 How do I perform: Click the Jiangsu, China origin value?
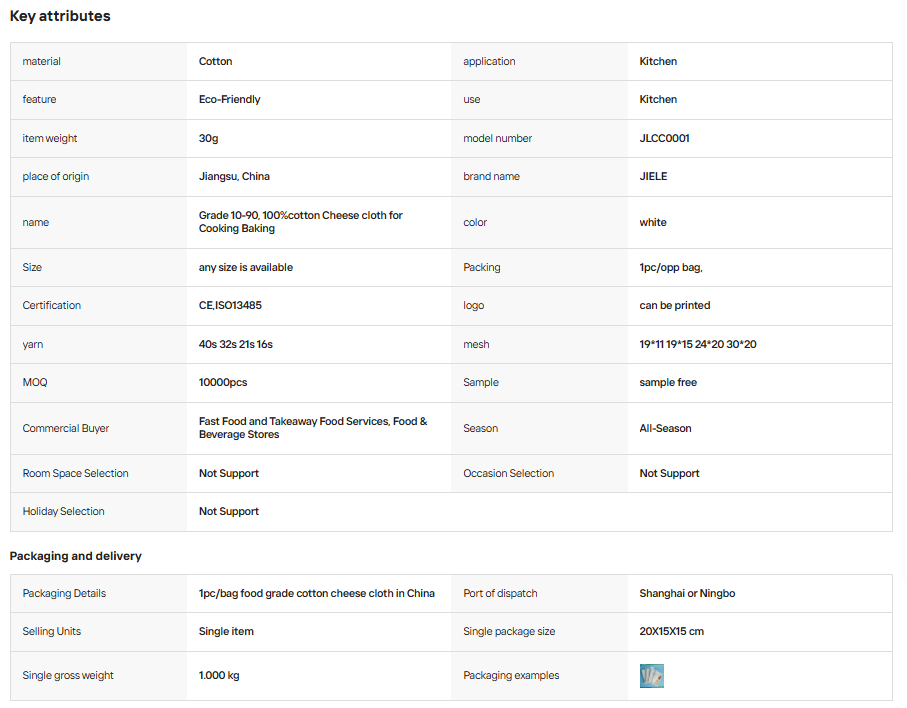point(234,176)
